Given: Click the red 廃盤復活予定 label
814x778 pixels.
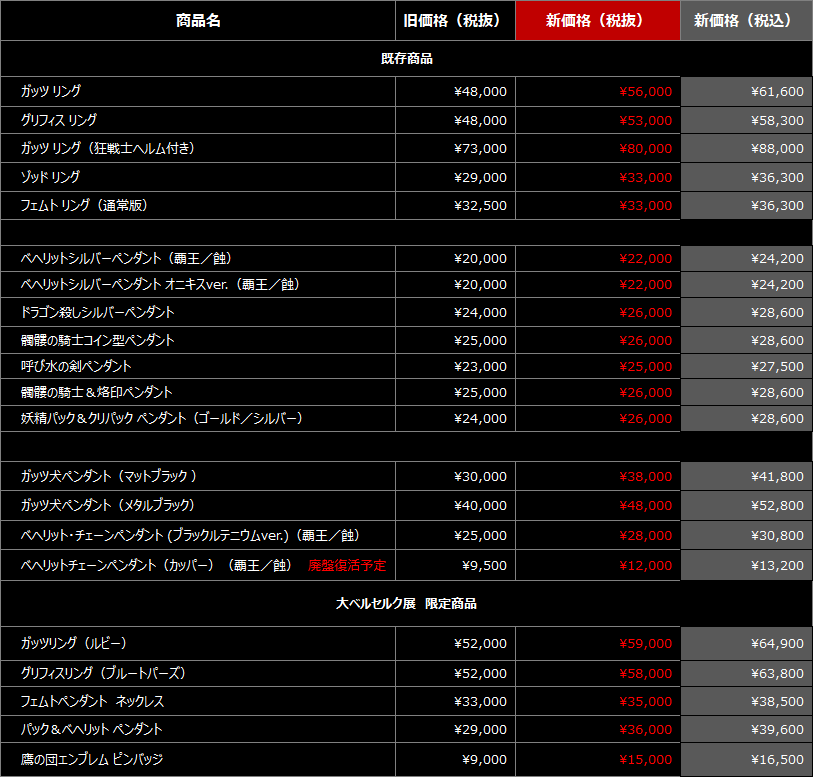Looking at the screenshot, I should click(x=347, y=566).
